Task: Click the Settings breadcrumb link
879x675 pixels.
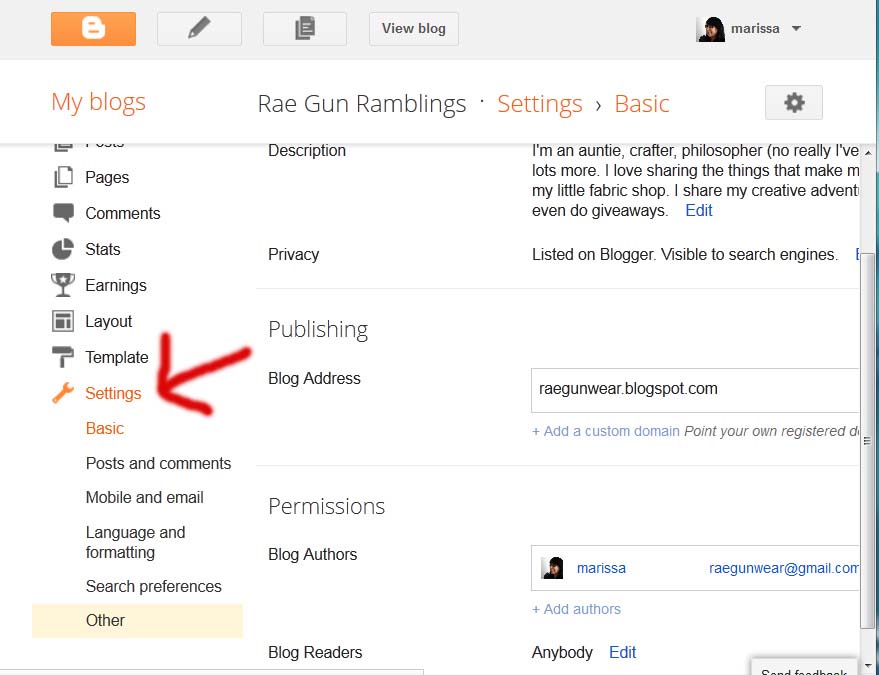Action: click(x=540, y=104)
